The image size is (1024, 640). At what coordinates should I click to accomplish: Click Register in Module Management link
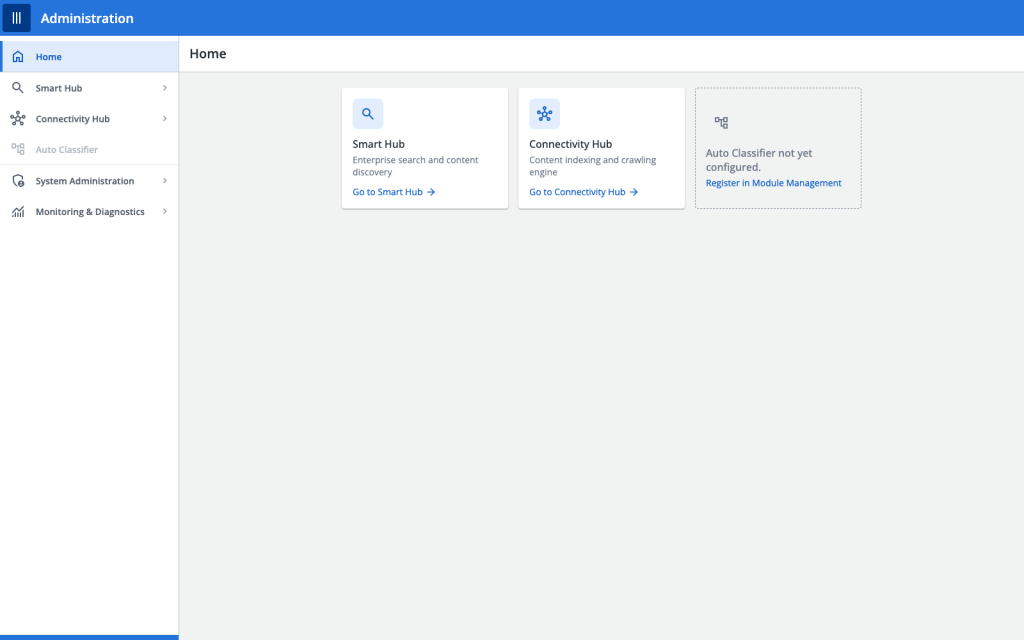773,183
